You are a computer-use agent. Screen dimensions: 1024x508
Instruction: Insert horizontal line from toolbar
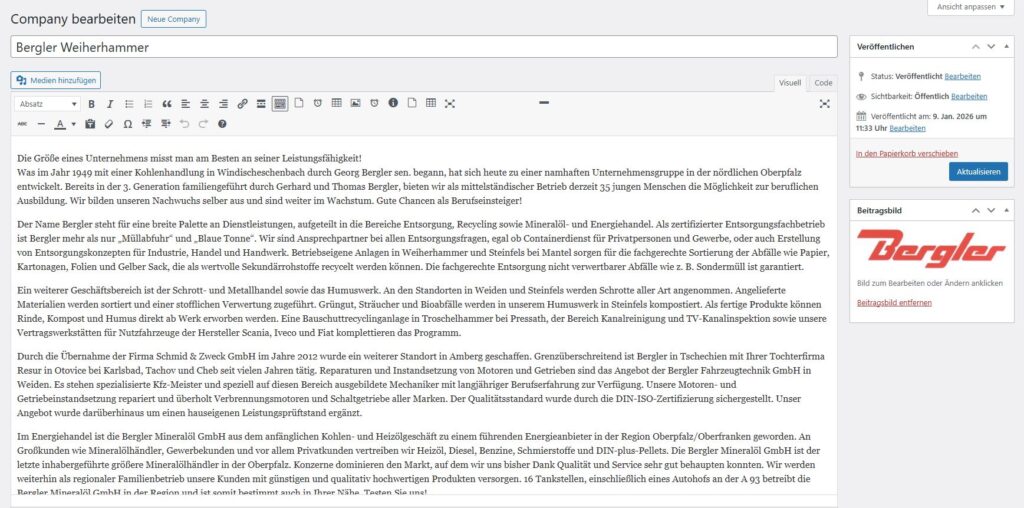41,124
